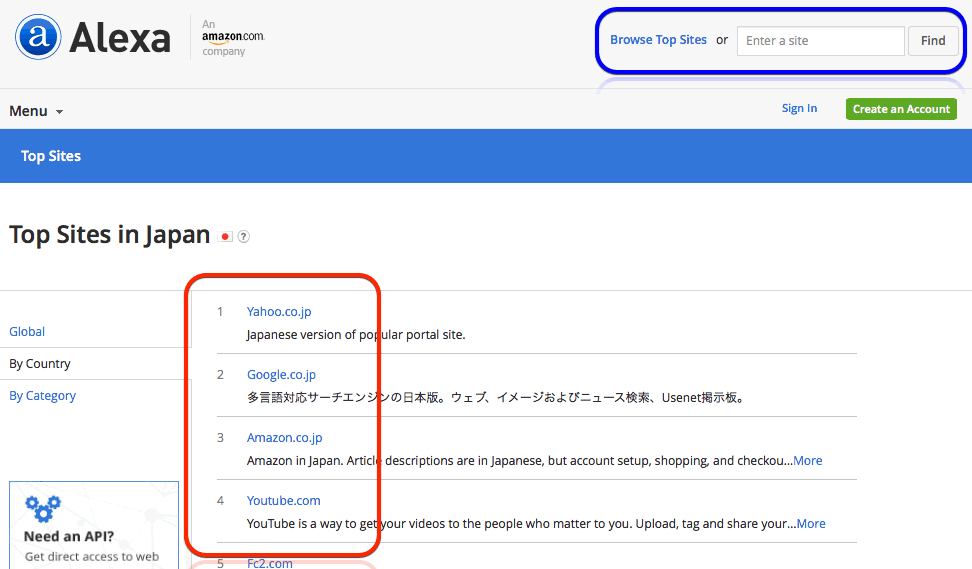Viewport: 972px width, 569px height.
Task: Click the Create an Account button
Action: tap(901, 109)
